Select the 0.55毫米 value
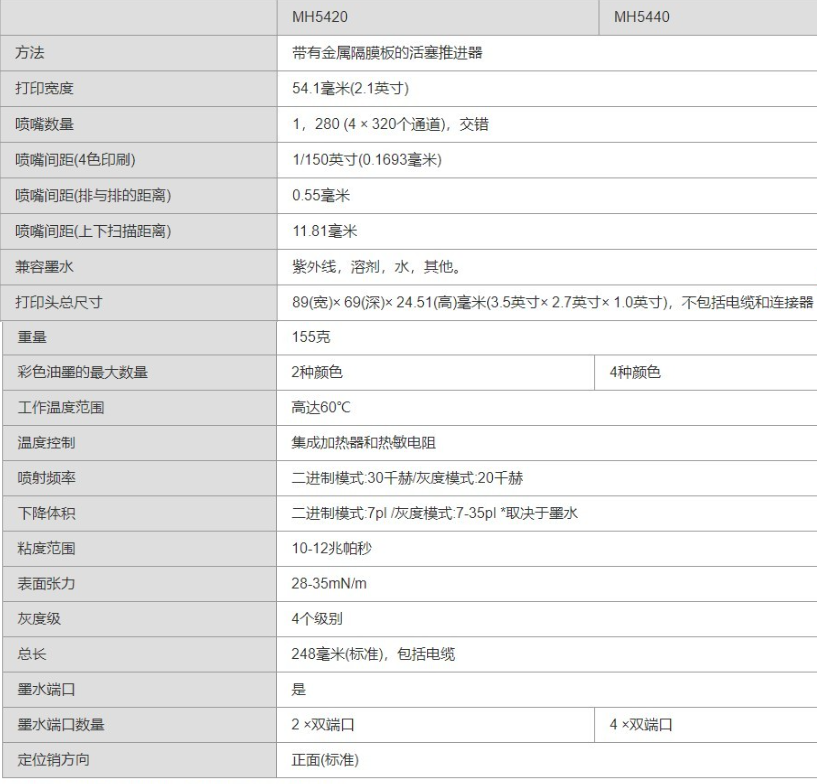 coord(321,195)
